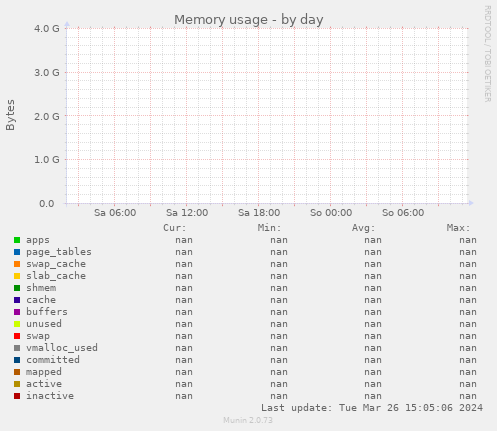This screenshot has width=497, height=431.
Task: Click the olive active legend swatch
Action: [x=17, y=384]
